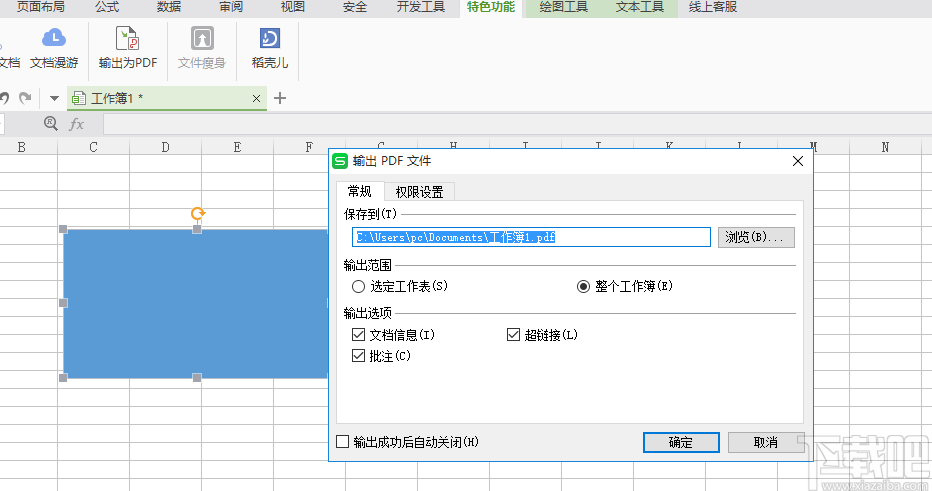Open the 数据 ribbon tab
This screenshot has height=491, width=932.
169,7
